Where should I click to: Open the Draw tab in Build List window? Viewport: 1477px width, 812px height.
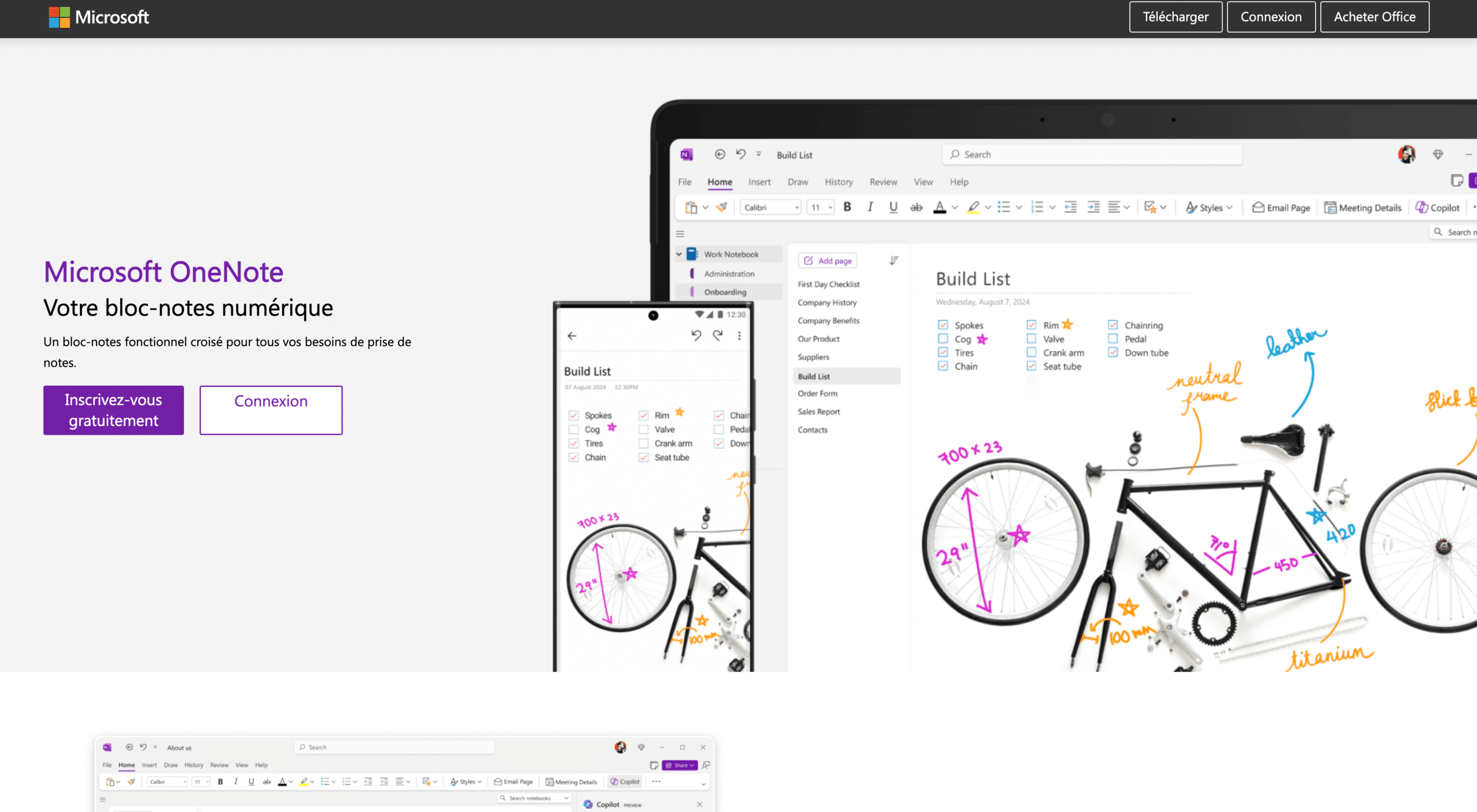tap(797, 182)
